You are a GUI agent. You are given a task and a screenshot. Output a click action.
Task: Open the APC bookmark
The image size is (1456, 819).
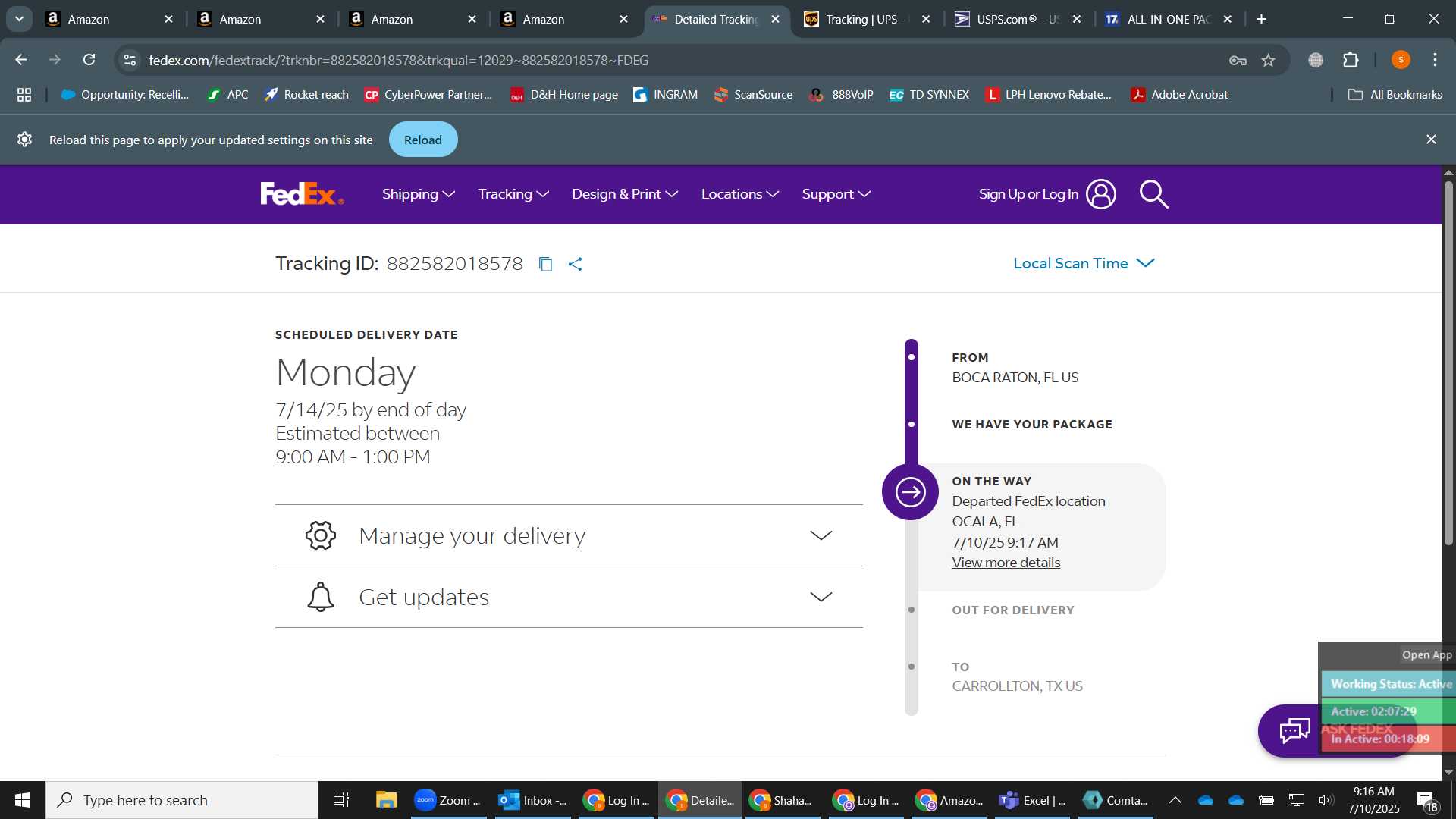click(228, 95)
